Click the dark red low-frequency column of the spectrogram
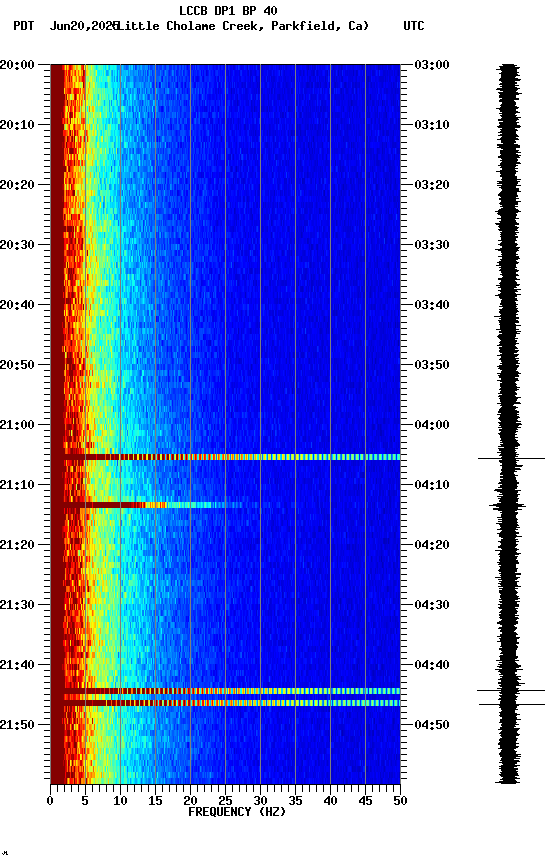552x864 pixels. point(57,424)
